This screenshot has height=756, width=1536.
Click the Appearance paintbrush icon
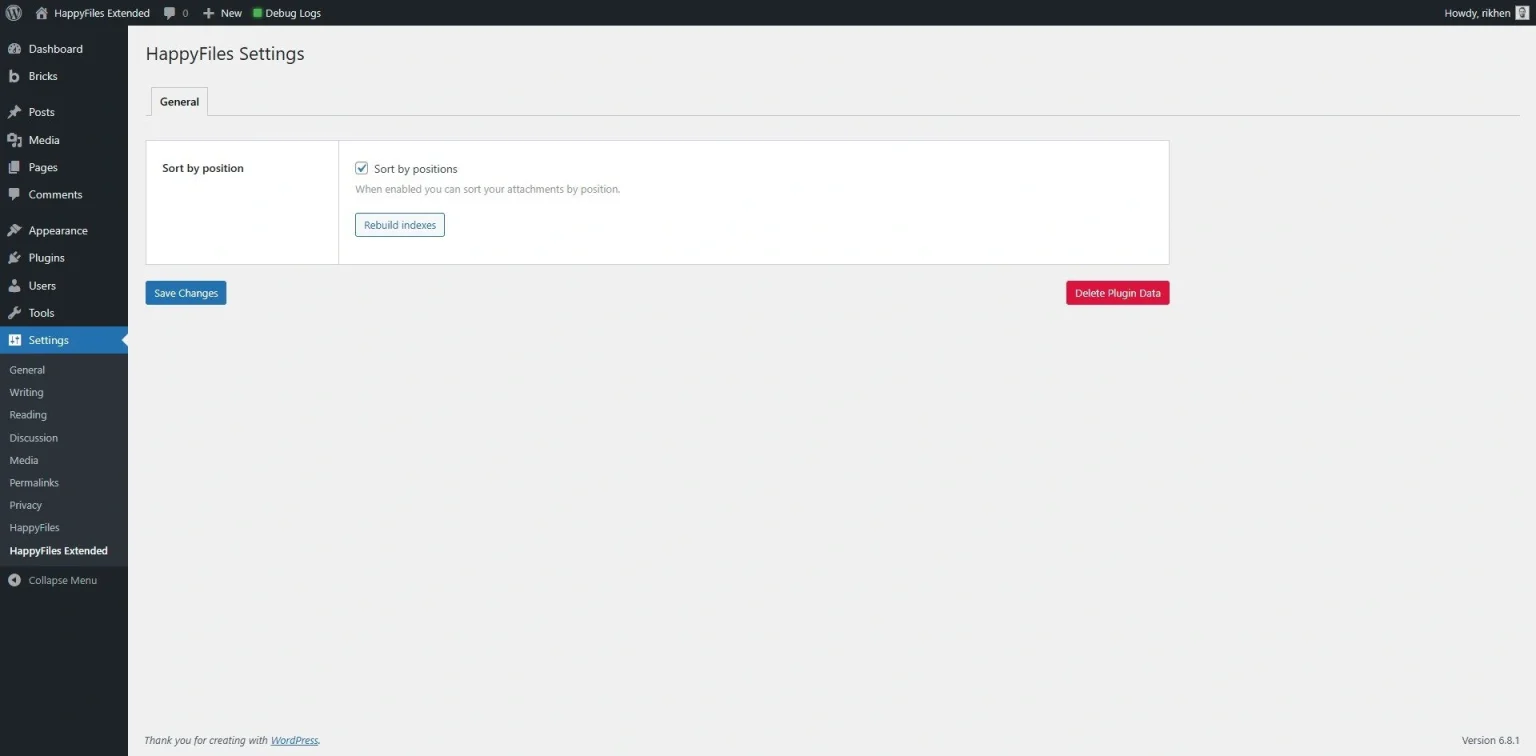pyautogui.click(x=14, y=230)
